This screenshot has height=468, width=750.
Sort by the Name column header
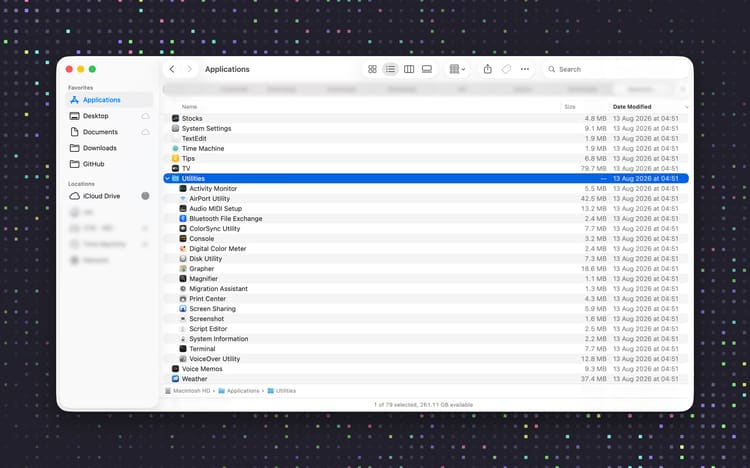point(189,107)
